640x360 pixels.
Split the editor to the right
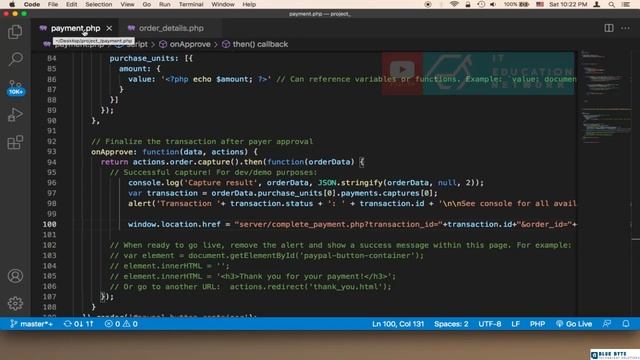pos(609,28)
